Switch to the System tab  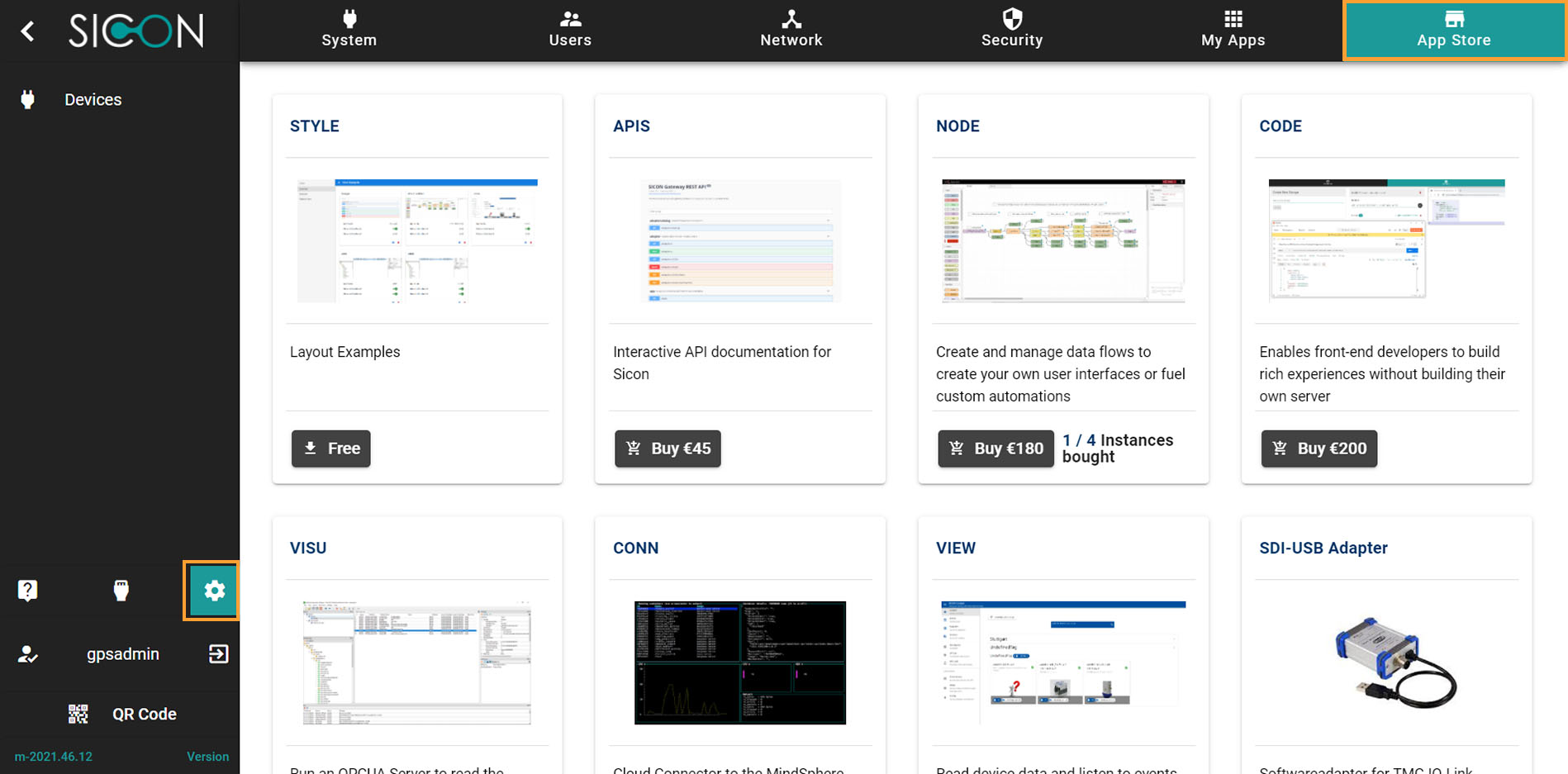[x=349, y=31]
